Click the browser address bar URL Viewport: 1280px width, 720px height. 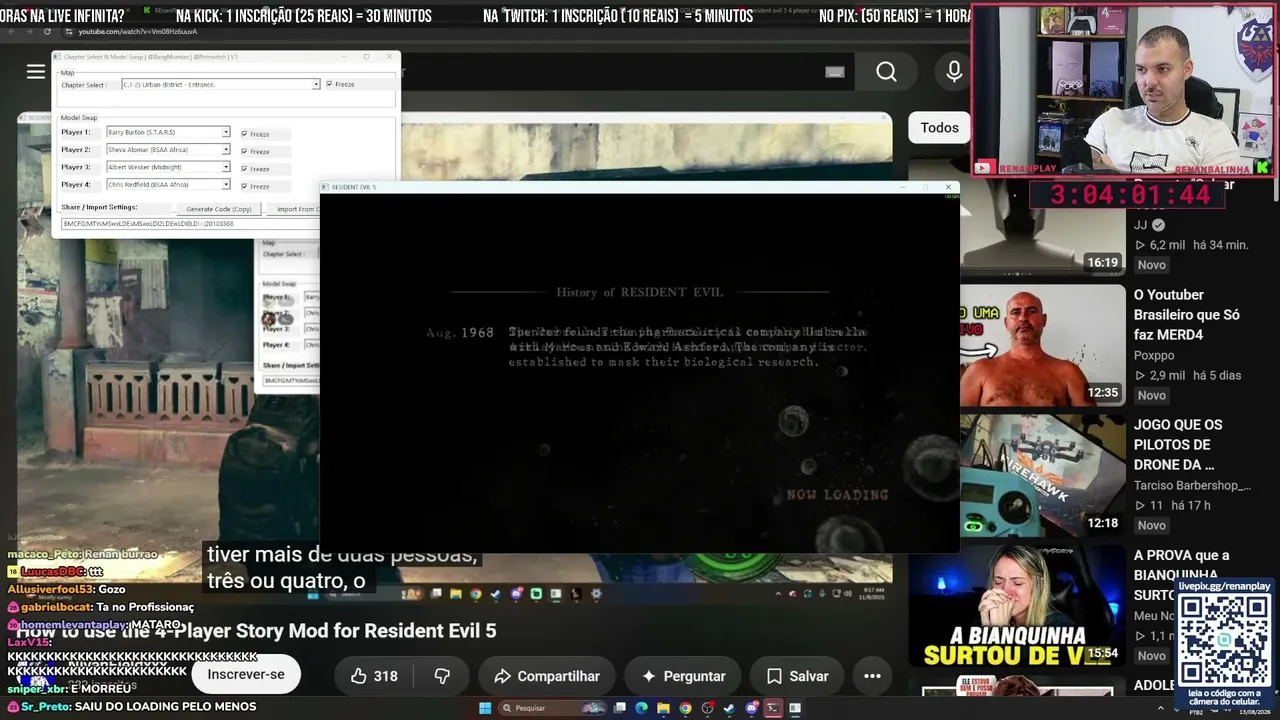137,32
